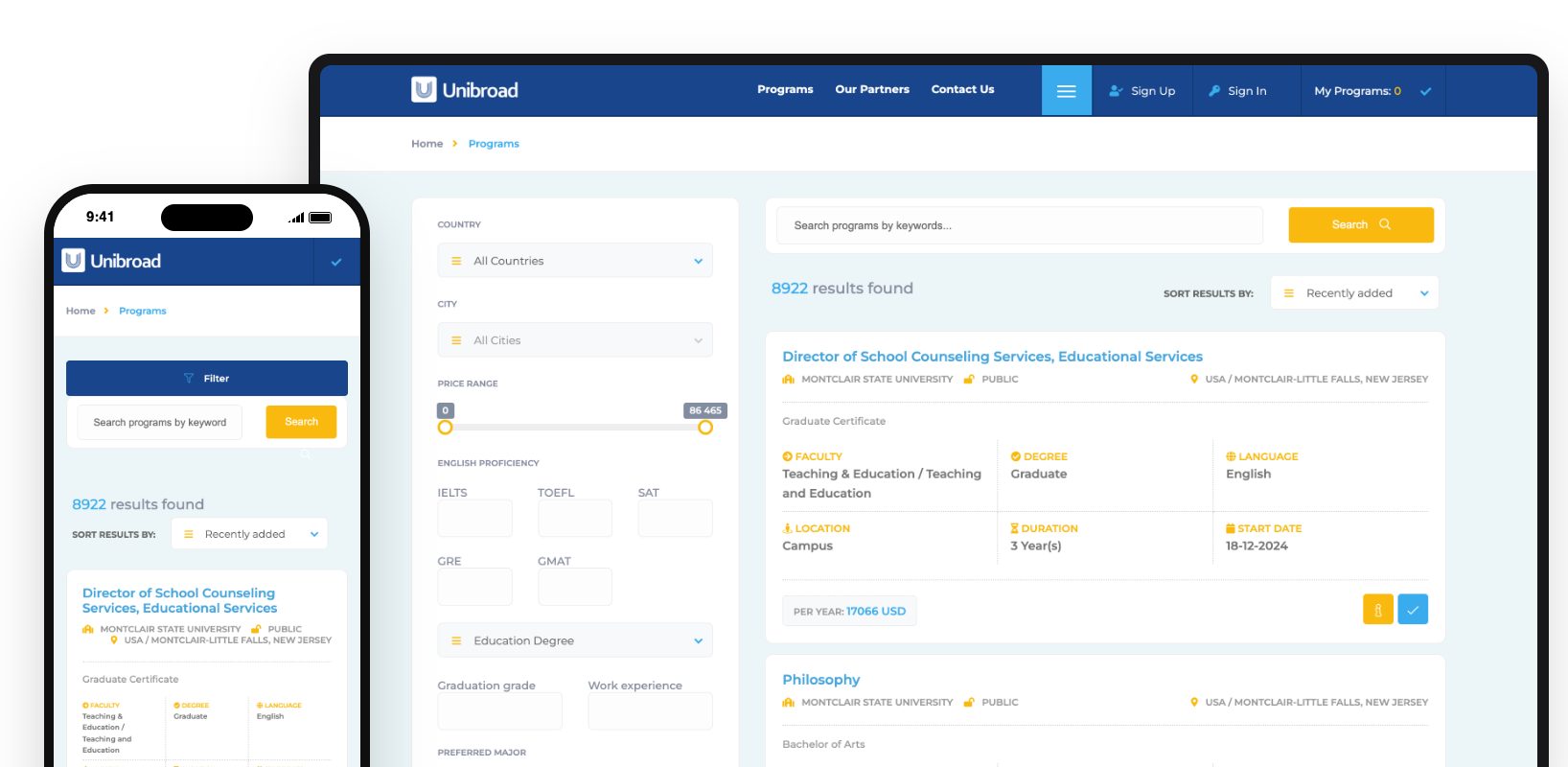Click the checkmark next to My Programs
1568x767 pixels.
pyautogui.click(x=1425, y=91)
